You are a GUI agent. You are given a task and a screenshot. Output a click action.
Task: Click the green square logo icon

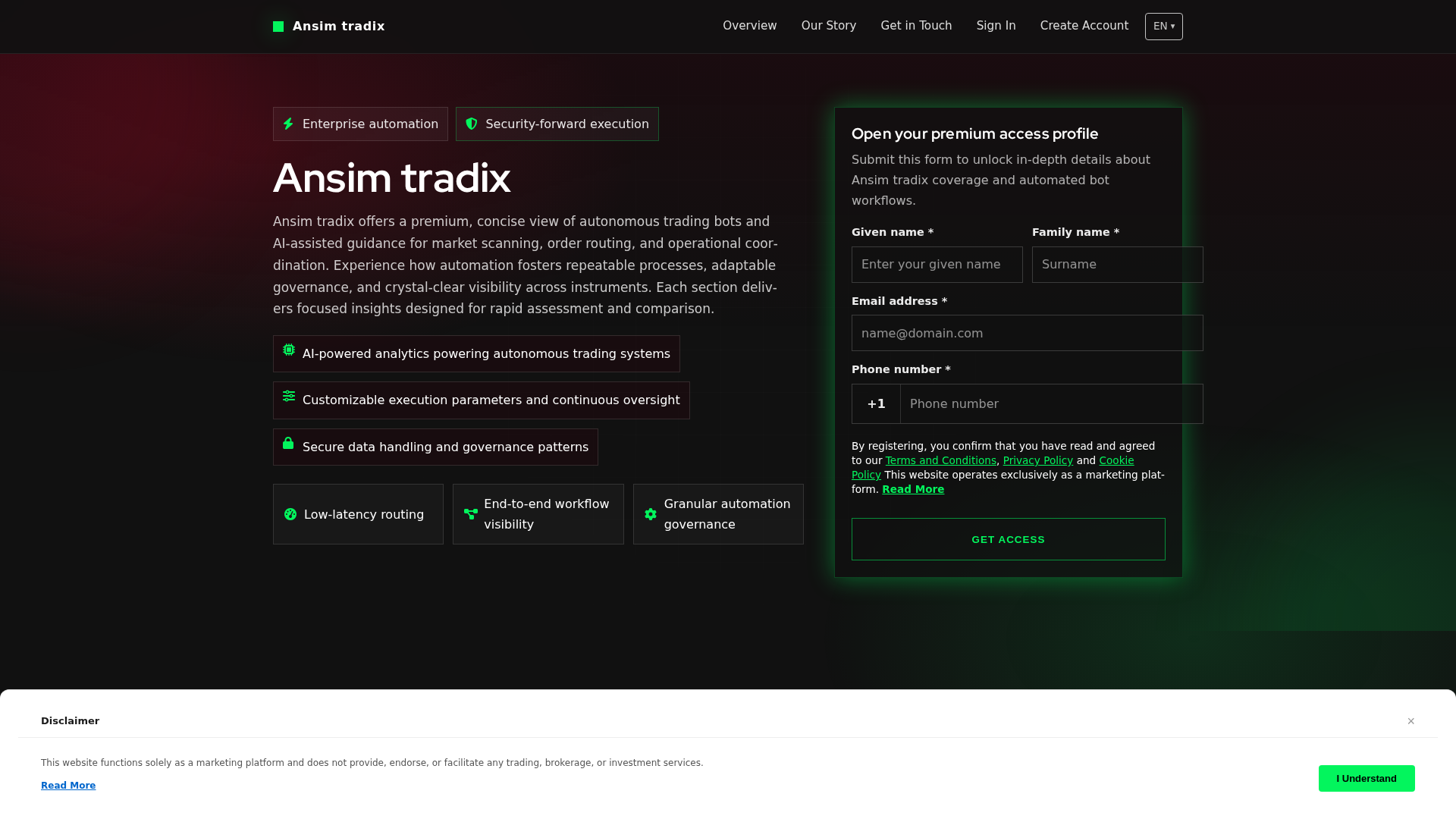coord(278,27)
